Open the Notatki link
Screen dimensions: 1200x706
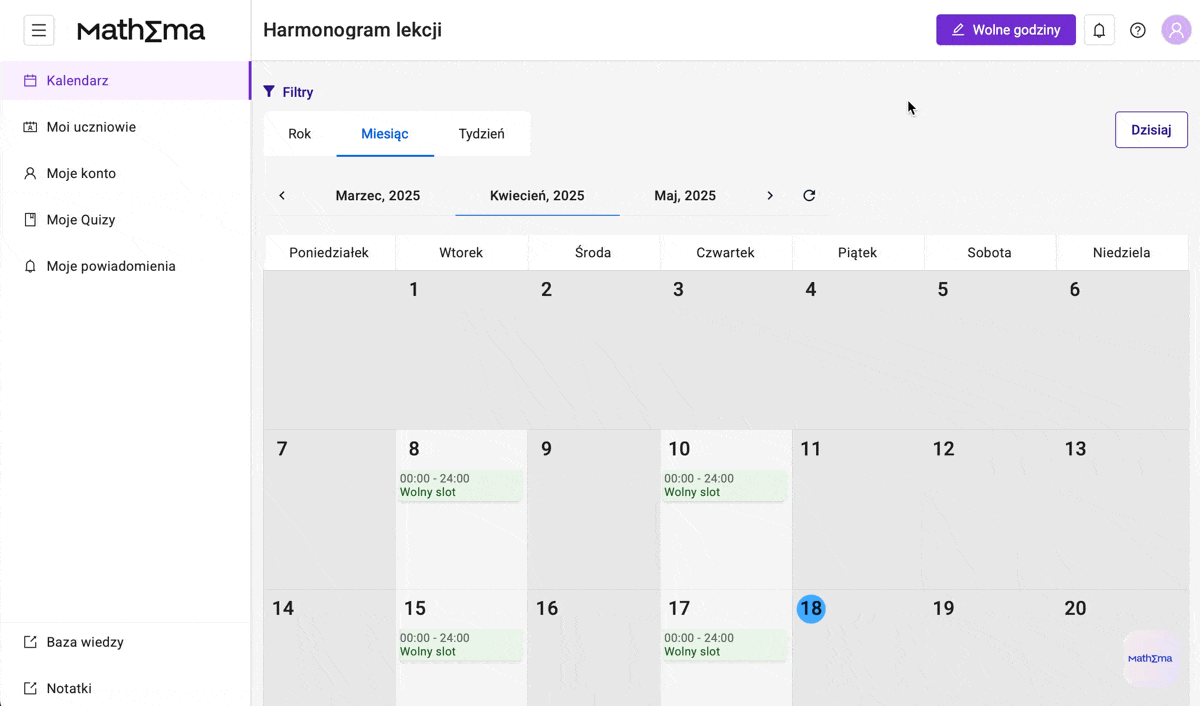click(x=125, y=688)
